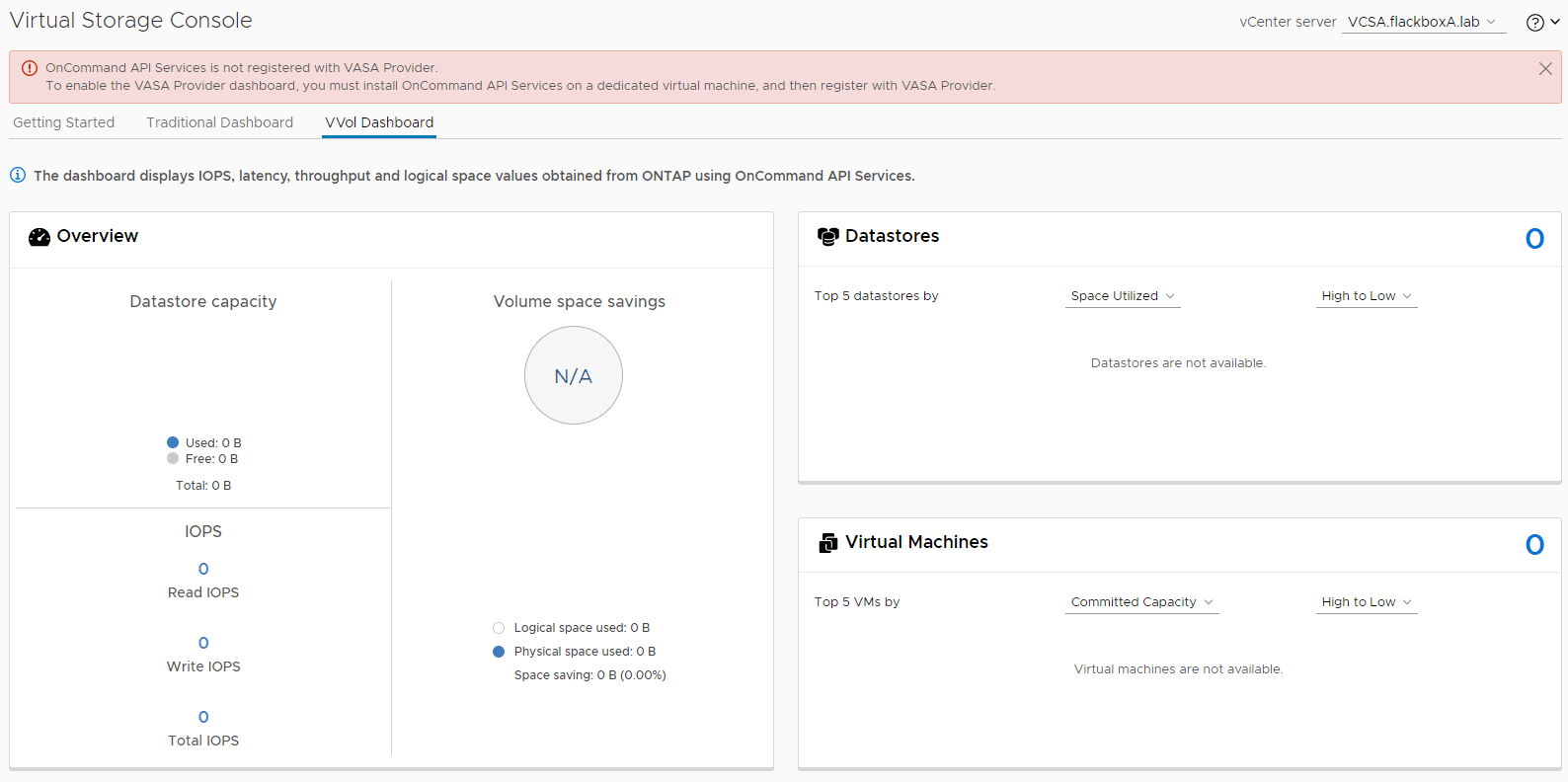1568x782 pixels.
Task: Select the VVol Dashboard tab
Action: (x=379, y=122)
